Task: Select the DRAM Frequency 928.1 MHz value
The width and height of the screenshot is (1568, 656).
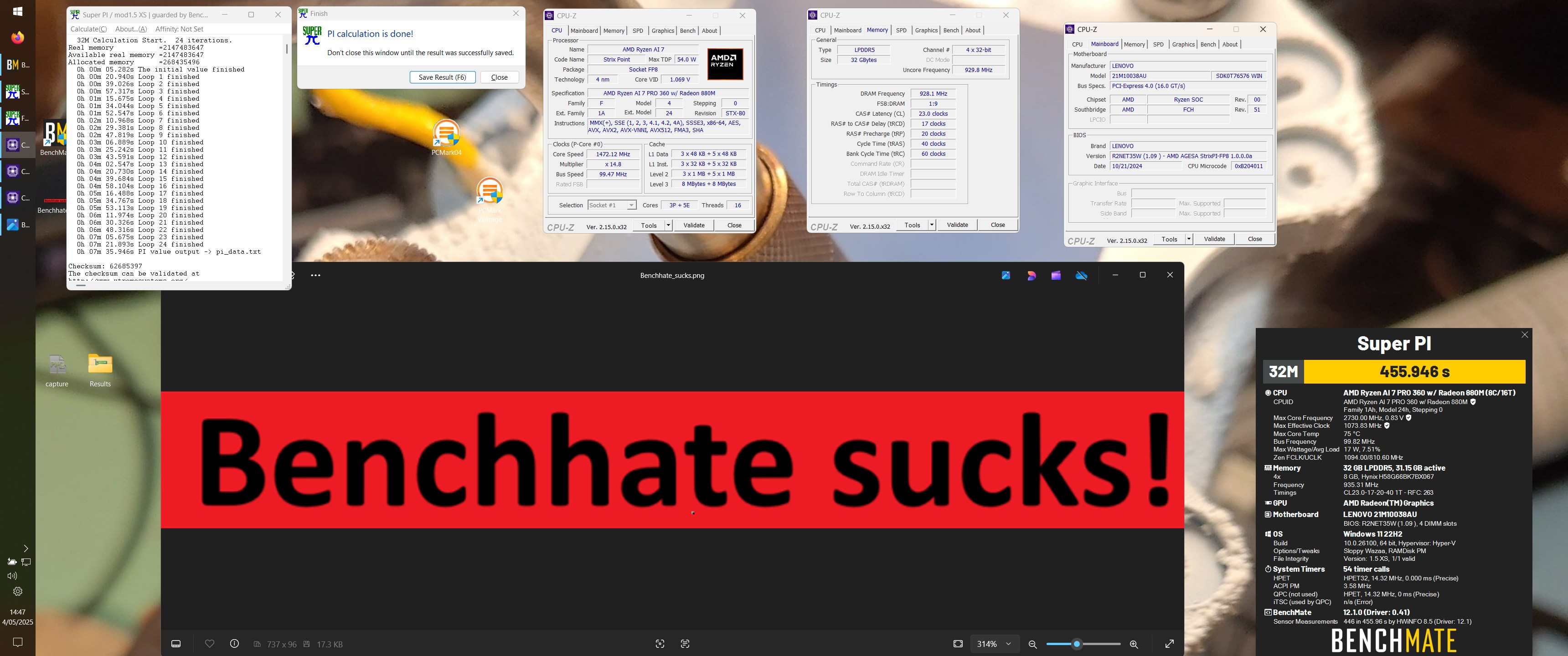Action: 933,94
